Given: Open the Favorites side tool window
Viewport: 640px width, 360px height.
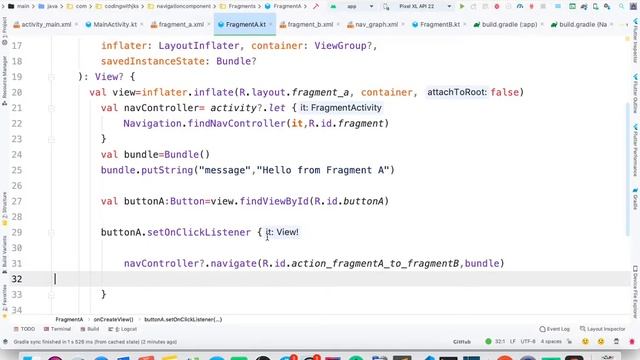Looking at the screenshot, I should click(x=4, y=301).
